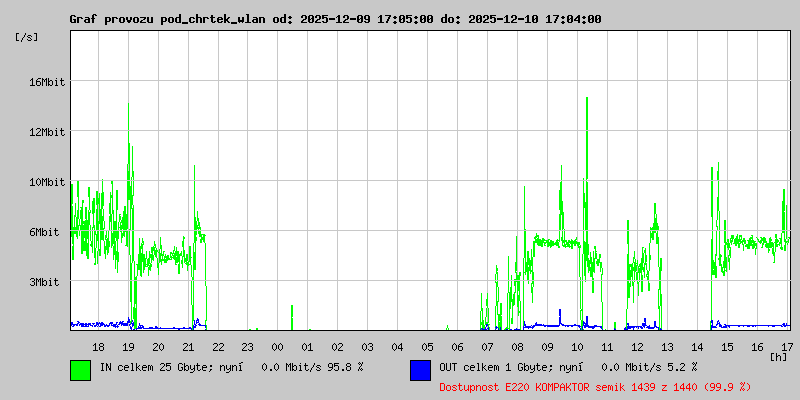Click the hour '01' x-axis label
The width and height of the screenshot is (800, 400).
click(308, 347)
